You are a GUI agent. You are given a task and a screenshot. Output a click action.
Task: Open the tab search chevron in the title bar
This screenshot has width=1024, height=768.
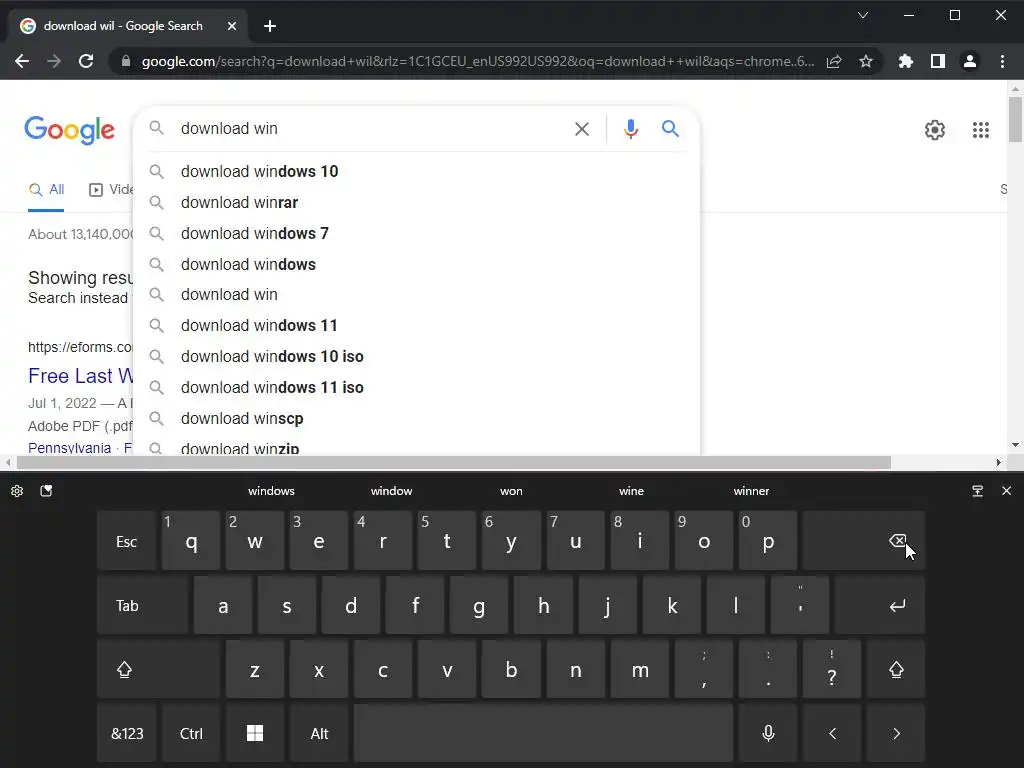(863, 15)
